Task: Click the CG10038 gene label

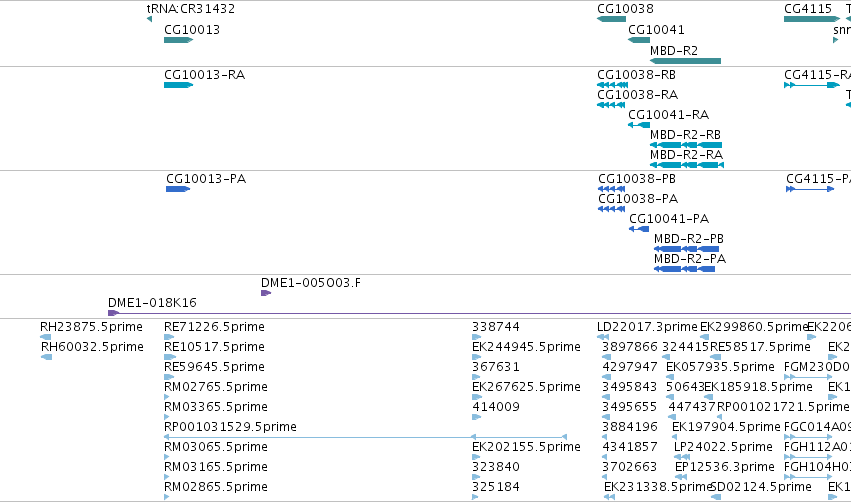Action: pos(625,9)
